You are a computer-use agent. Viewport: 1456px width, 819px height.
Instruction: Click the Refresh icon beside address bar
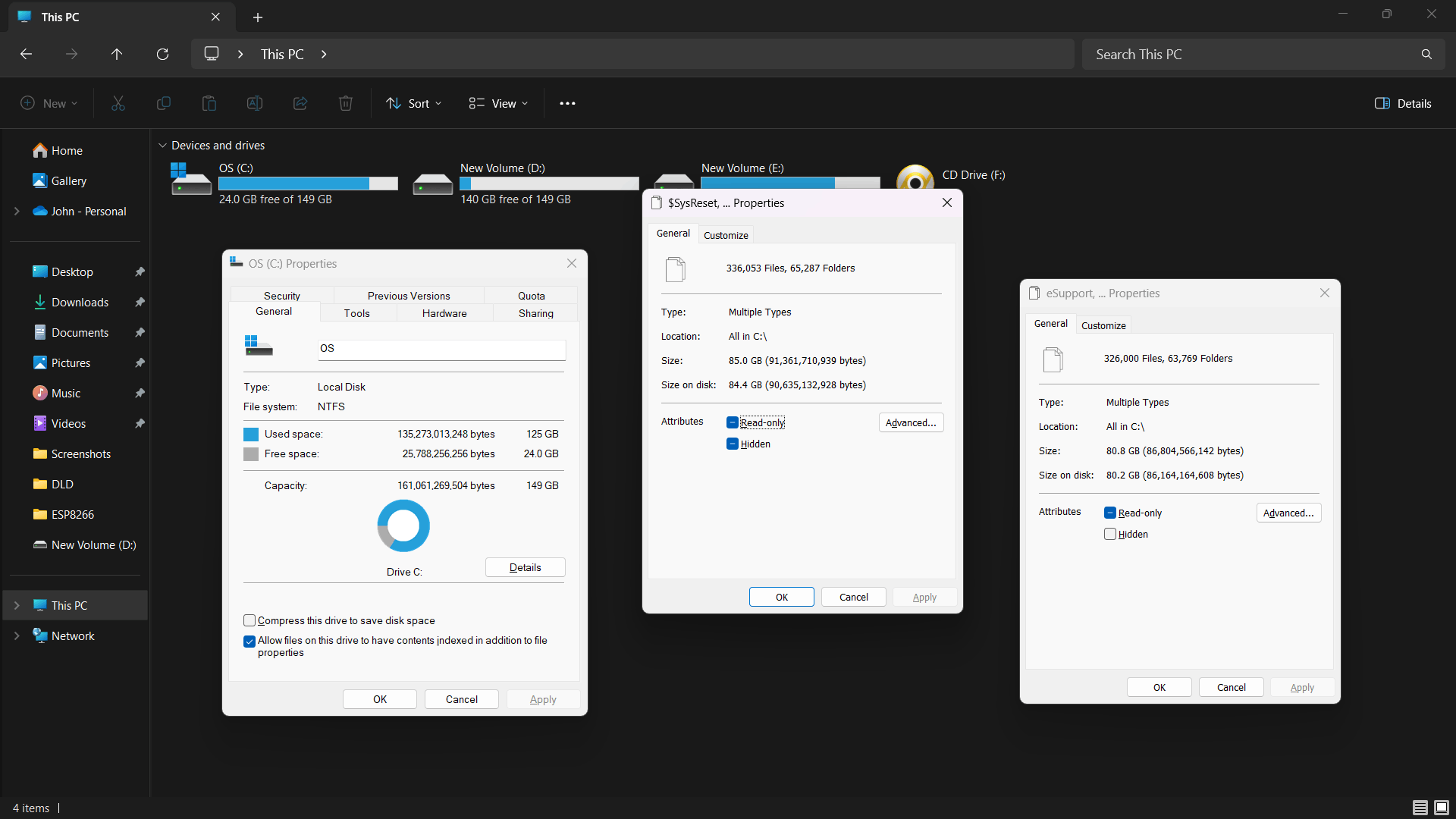click(162, 55)
